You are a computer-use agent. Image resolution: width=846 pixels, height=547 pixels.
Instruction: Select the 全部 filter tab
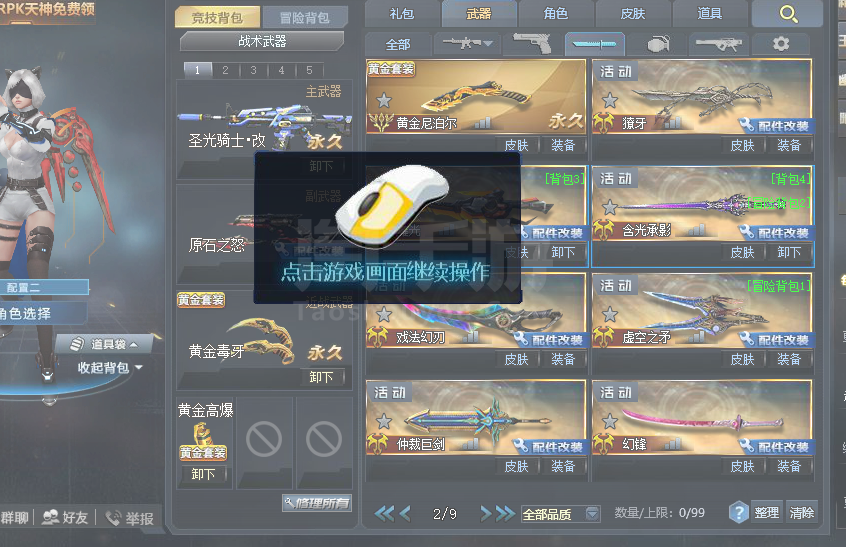coord(398,44)
